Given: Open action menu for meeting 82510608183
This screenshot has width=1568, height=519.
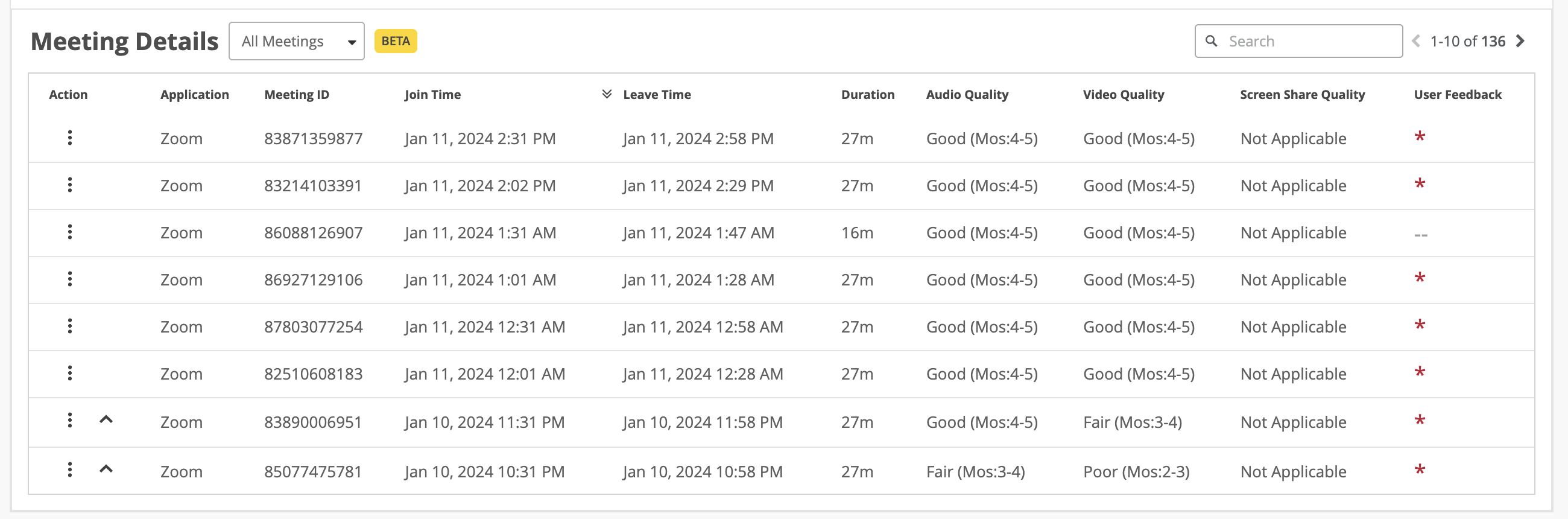Looking at the screenshot, I should tap(70, 374).
